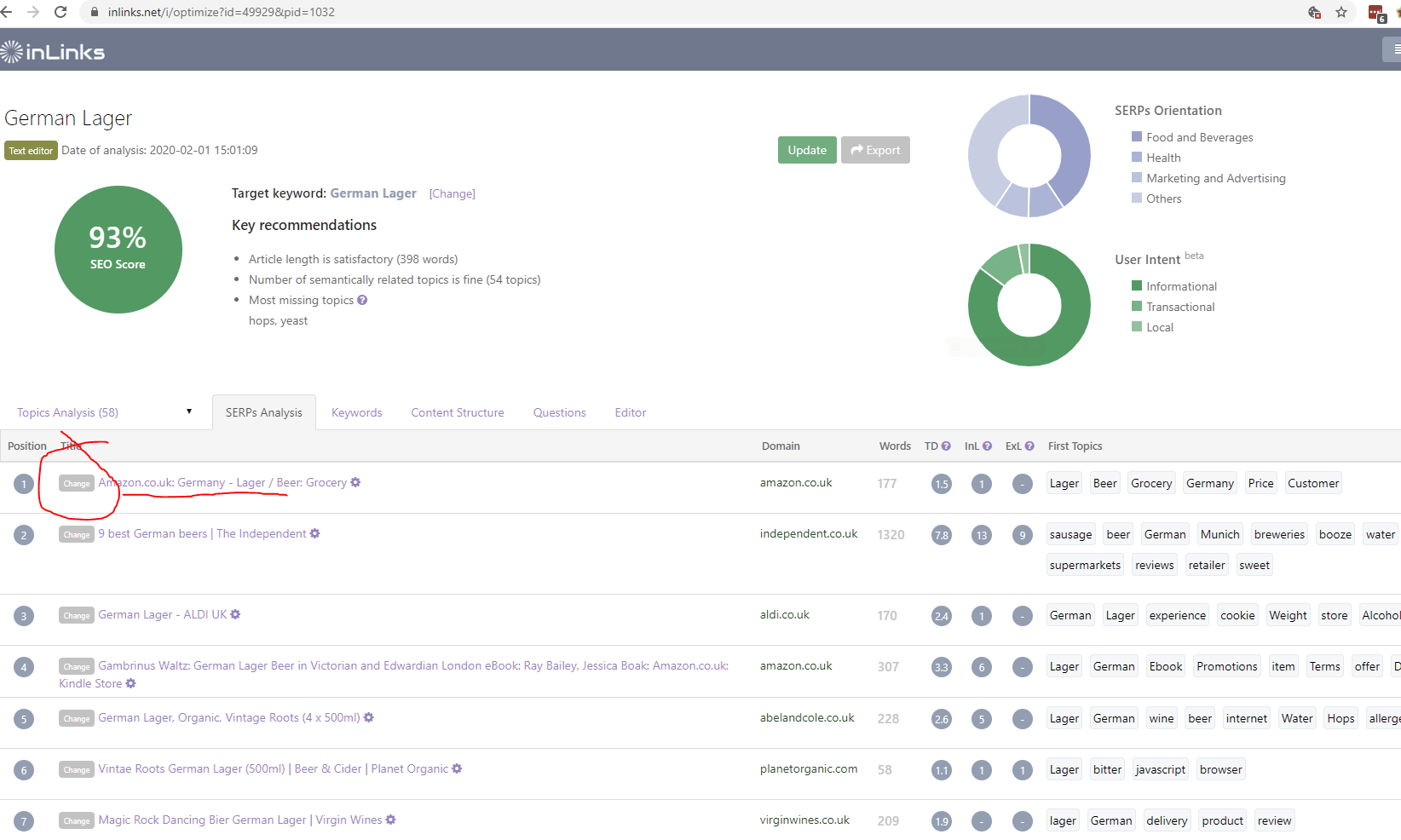The width and height of the screenshot is (1401, 840).
Task: Click the Marketing and Advertising legend swatch
Action: pyautogui.click(x=1137, y=177)
